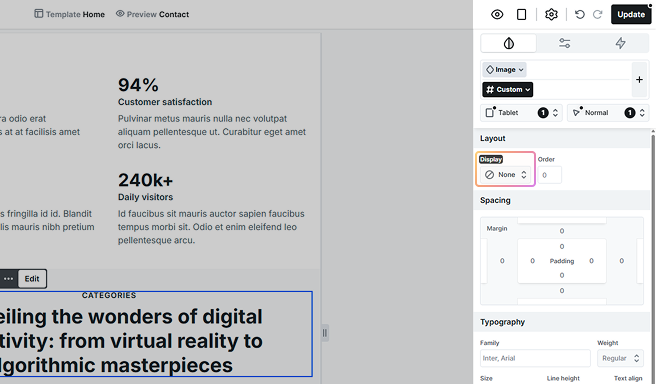Select the Daily visitors text
This screenshot has width=656, height=384.
[x=145, y=197]
